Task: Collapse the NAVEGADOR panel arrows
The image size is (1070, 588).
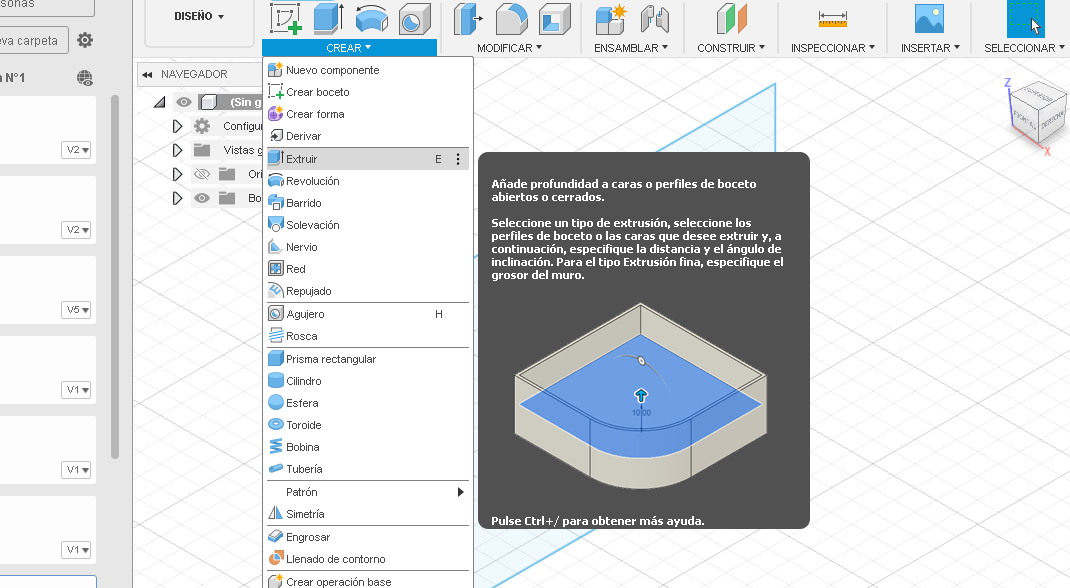Action: 147,74
